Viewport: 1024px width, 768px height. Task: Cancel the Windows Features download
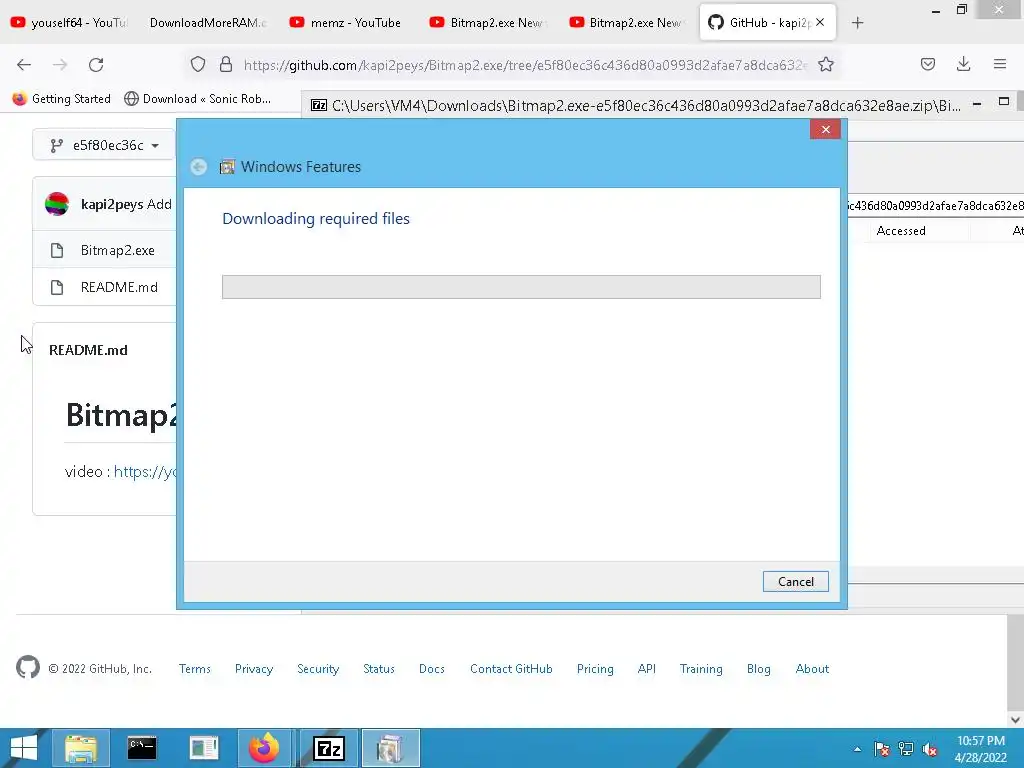point(795,581)
